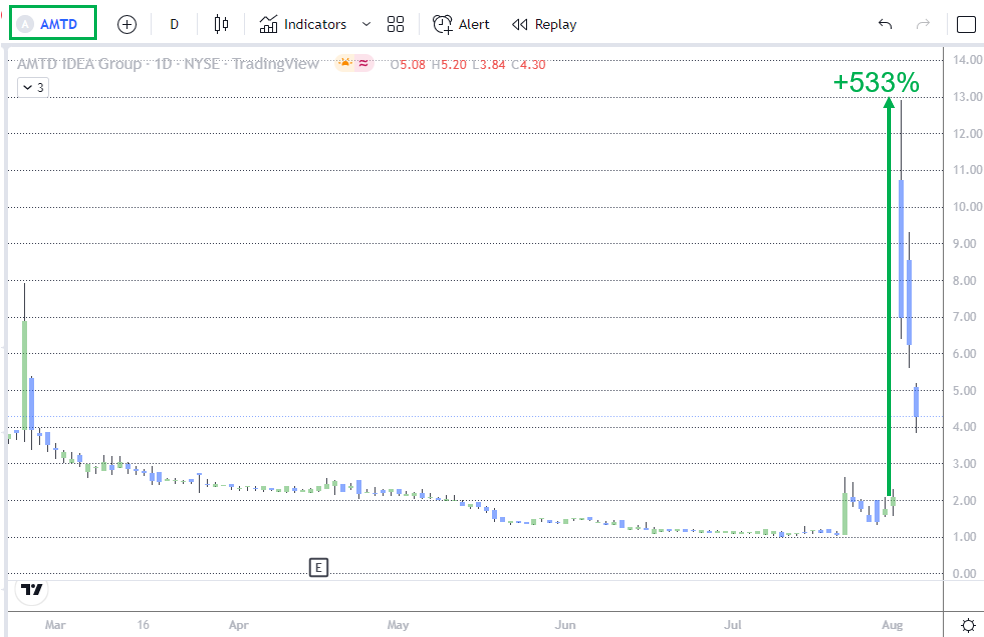This screenshot has width=984, height=637.
Task: Open the AMTD symbol search
Action: pos(52,24)
